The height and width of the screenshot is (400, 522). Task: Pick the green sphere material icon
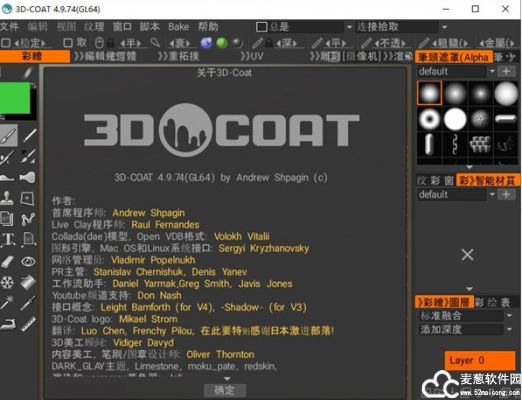pos(222,43)
